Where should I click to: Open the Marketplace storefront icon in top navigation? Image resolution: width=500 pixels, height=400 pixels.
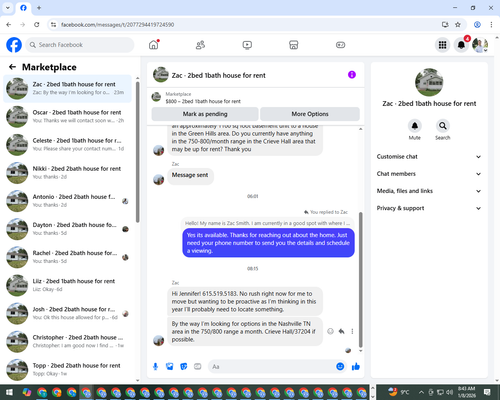[x=294, y=45]
